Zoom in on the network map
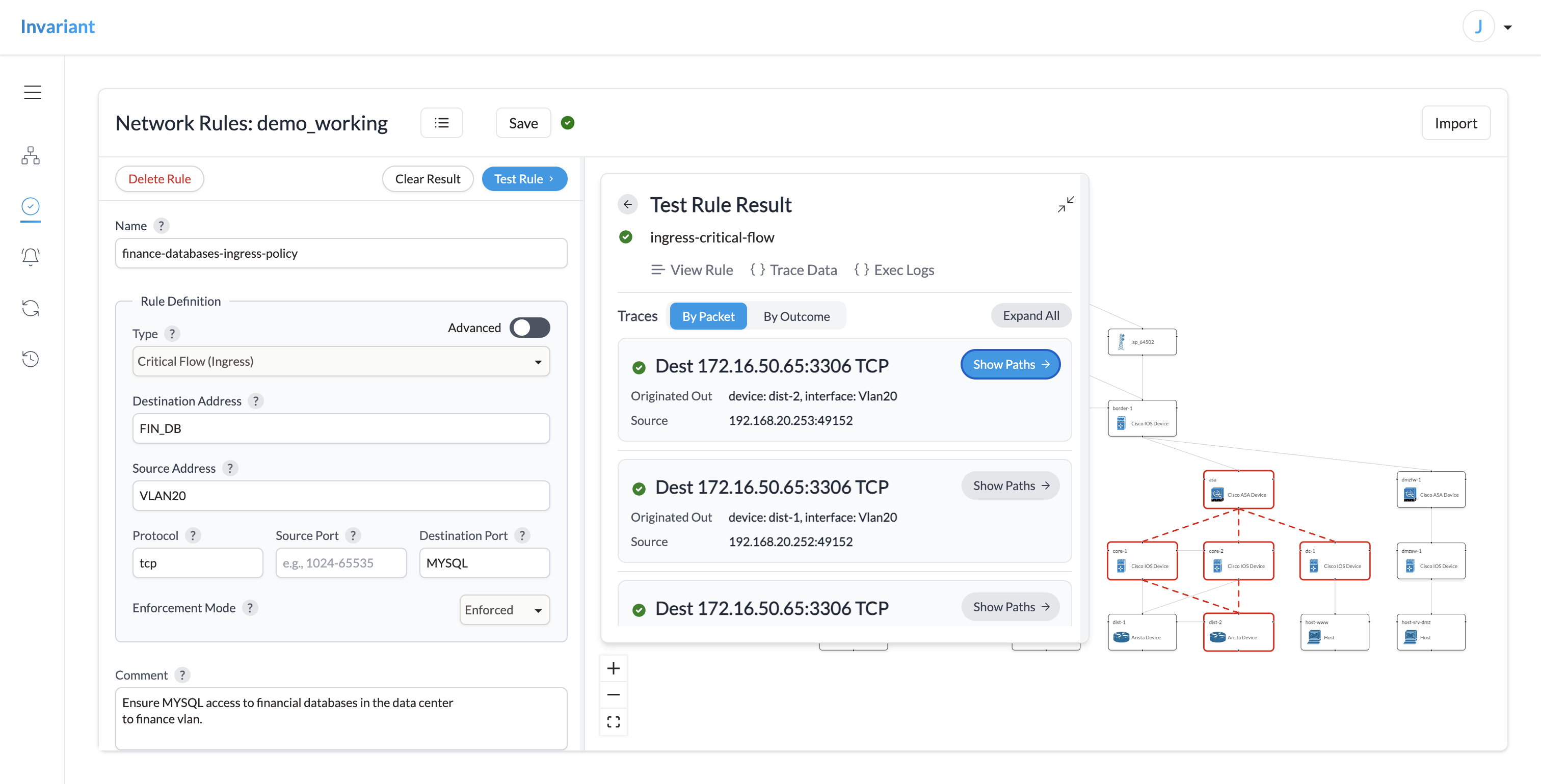Screen dimensions: 1541x784 click(613, 668)
